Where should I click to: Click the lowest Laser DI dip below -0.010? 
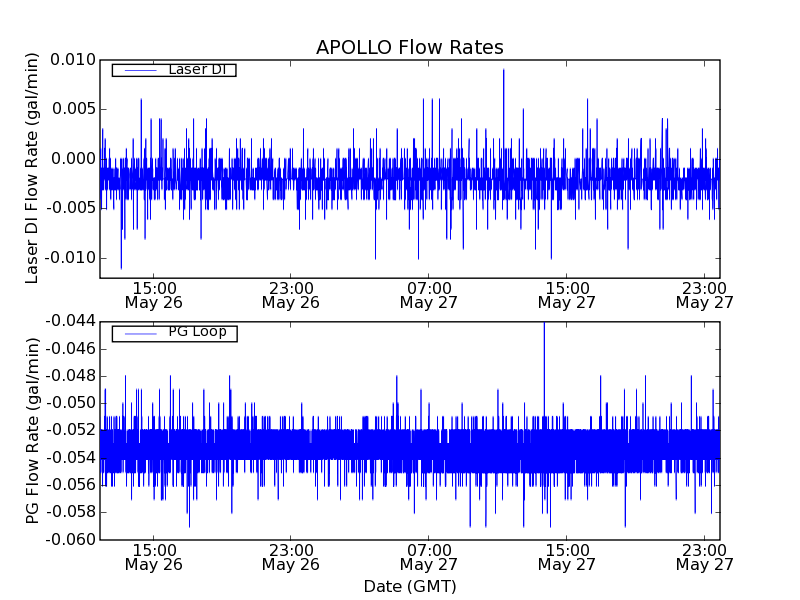pos(121,266)
